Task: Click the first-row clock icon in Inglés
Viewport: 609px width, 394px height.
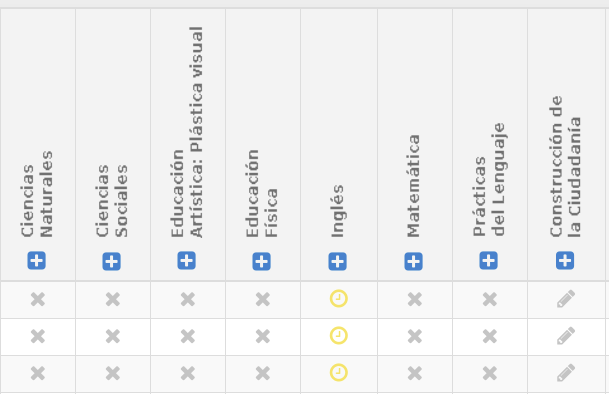Action: (338, 299)
